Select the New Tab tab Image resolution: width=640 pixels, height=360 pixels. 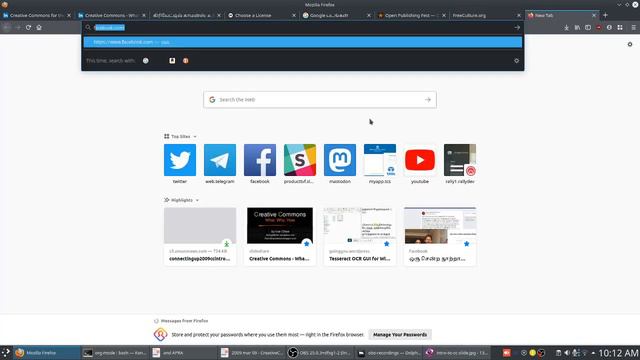[562, 15]
